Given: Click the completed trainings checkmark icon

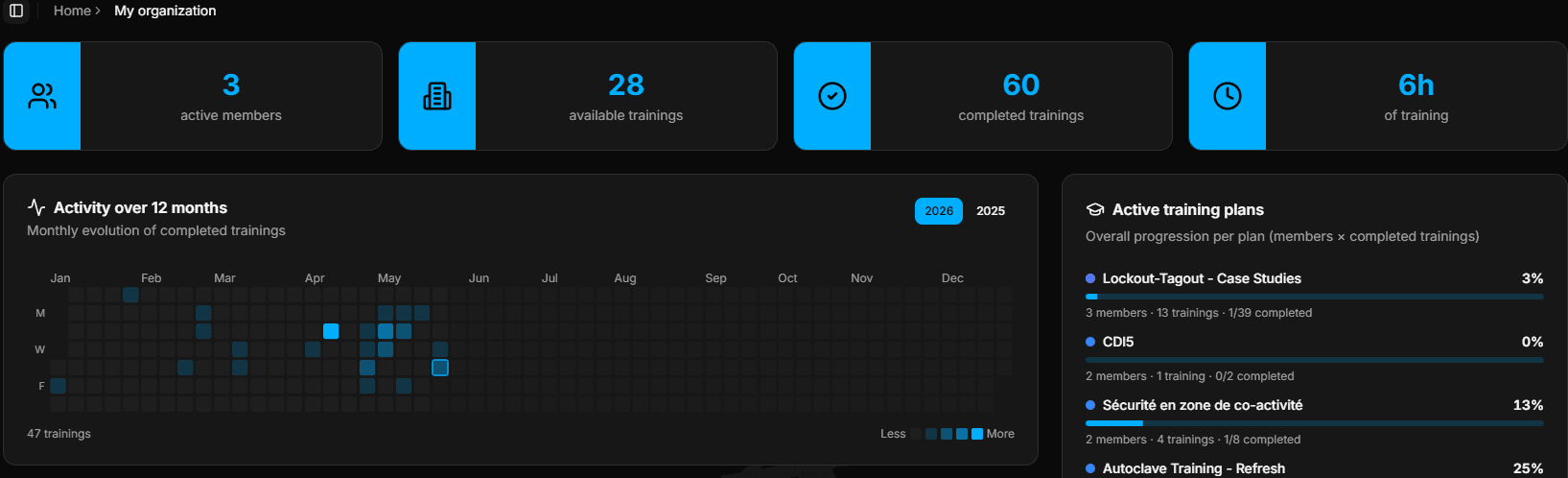Looking at the screenshot, I should [x=832, y=96].
